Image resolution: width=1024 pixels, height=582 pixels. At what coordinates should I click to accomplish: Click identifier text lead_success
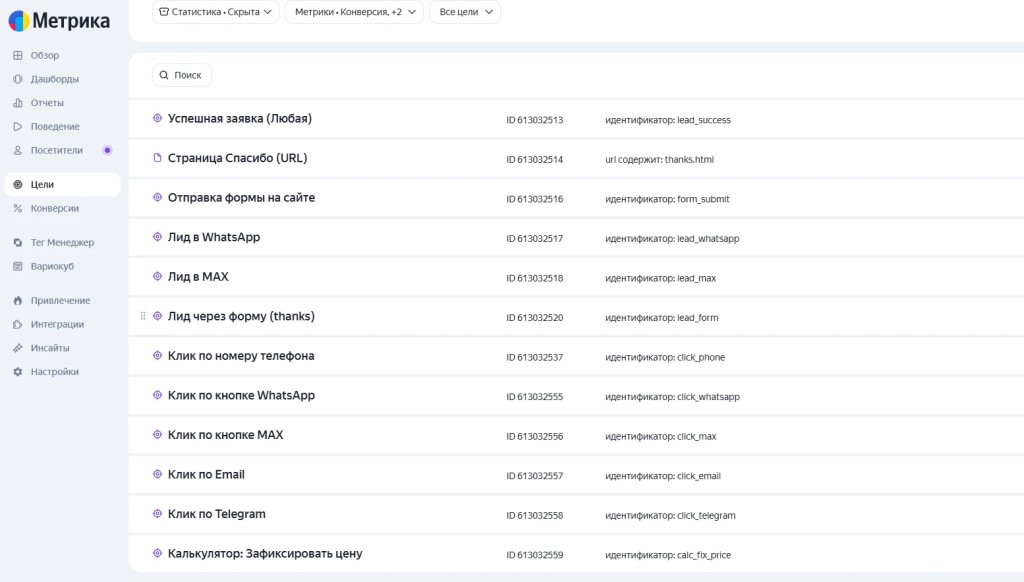pyautogui.click(x=704, y=120)
